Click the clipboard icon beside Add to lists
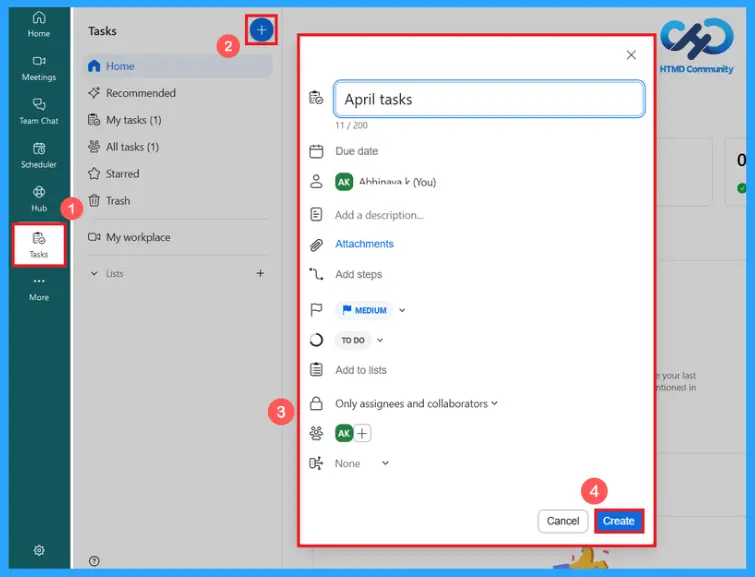 316,370
